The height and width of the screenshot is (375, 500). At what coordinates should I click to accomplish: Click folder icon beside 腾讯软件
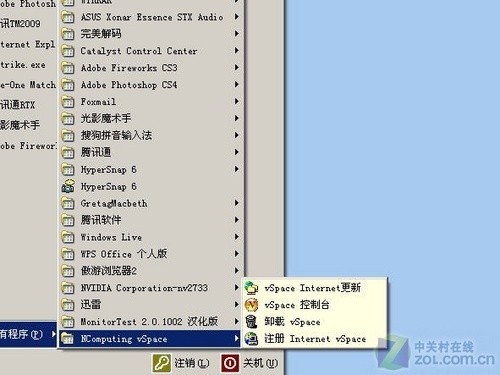click(x=68, y=220)
